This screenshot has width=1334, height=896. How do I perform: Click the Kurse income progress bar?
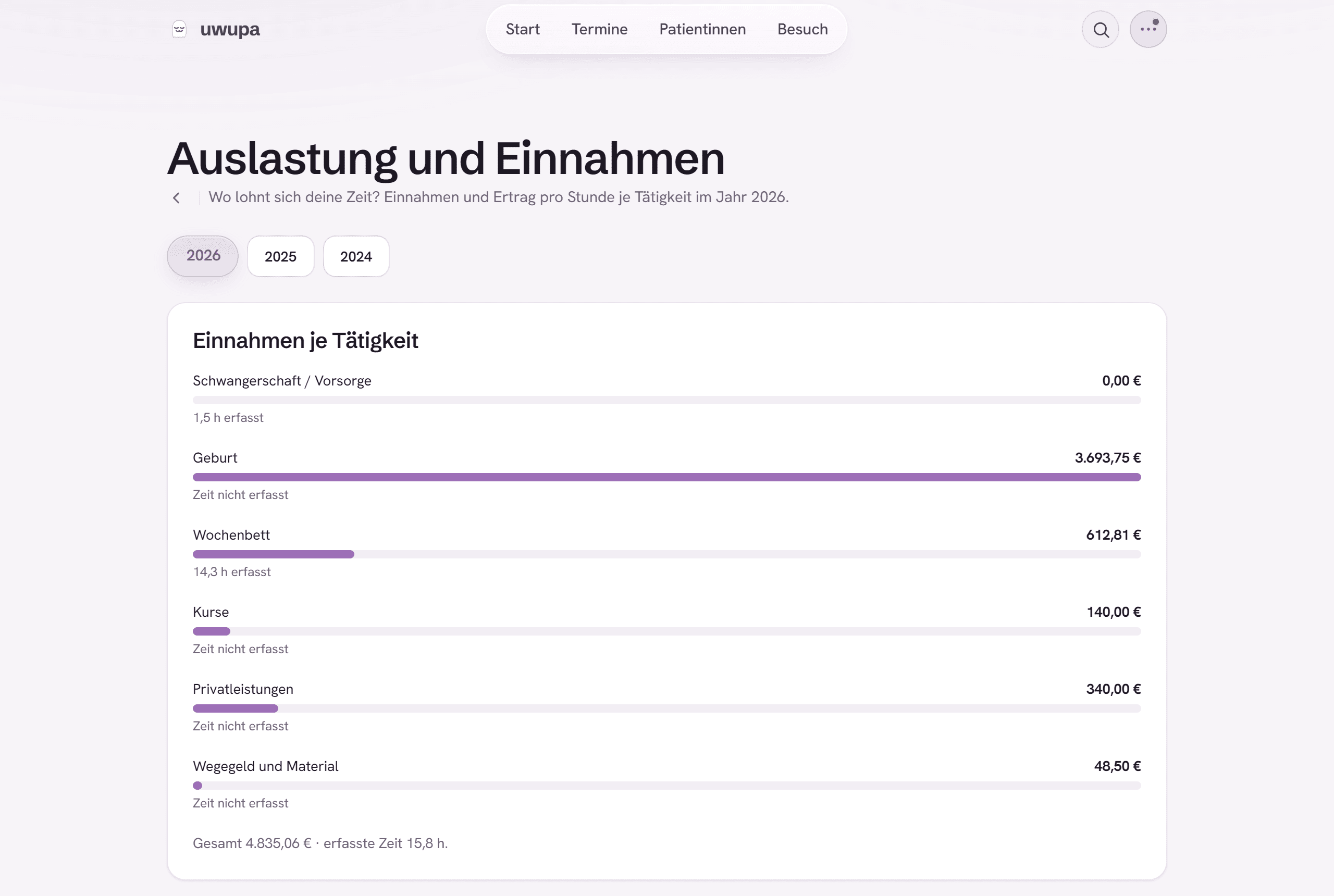point(666,631)
